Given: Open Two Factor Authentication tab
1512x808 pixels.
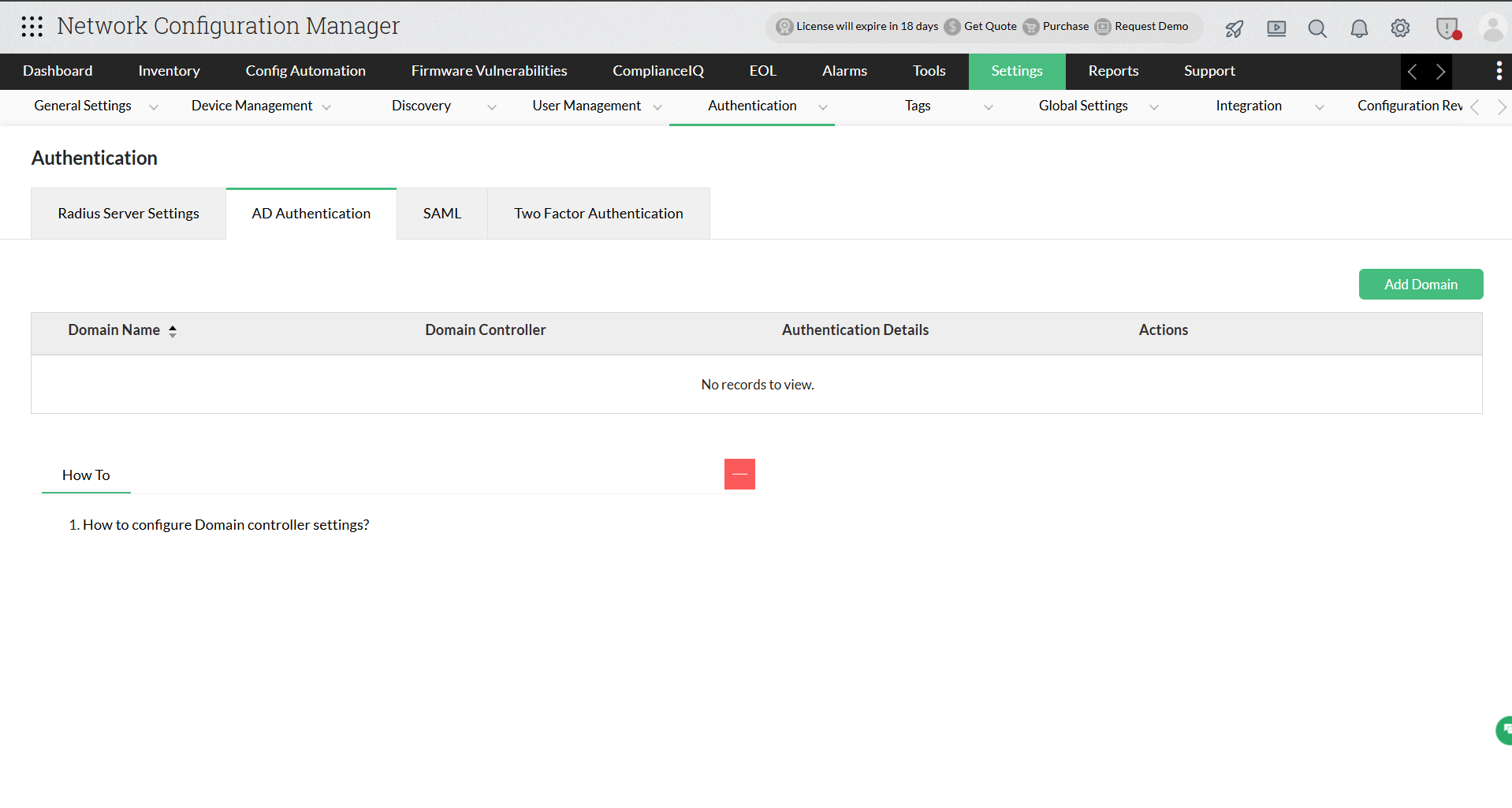Looking at the screenshot, I should (x=599, y=214).
